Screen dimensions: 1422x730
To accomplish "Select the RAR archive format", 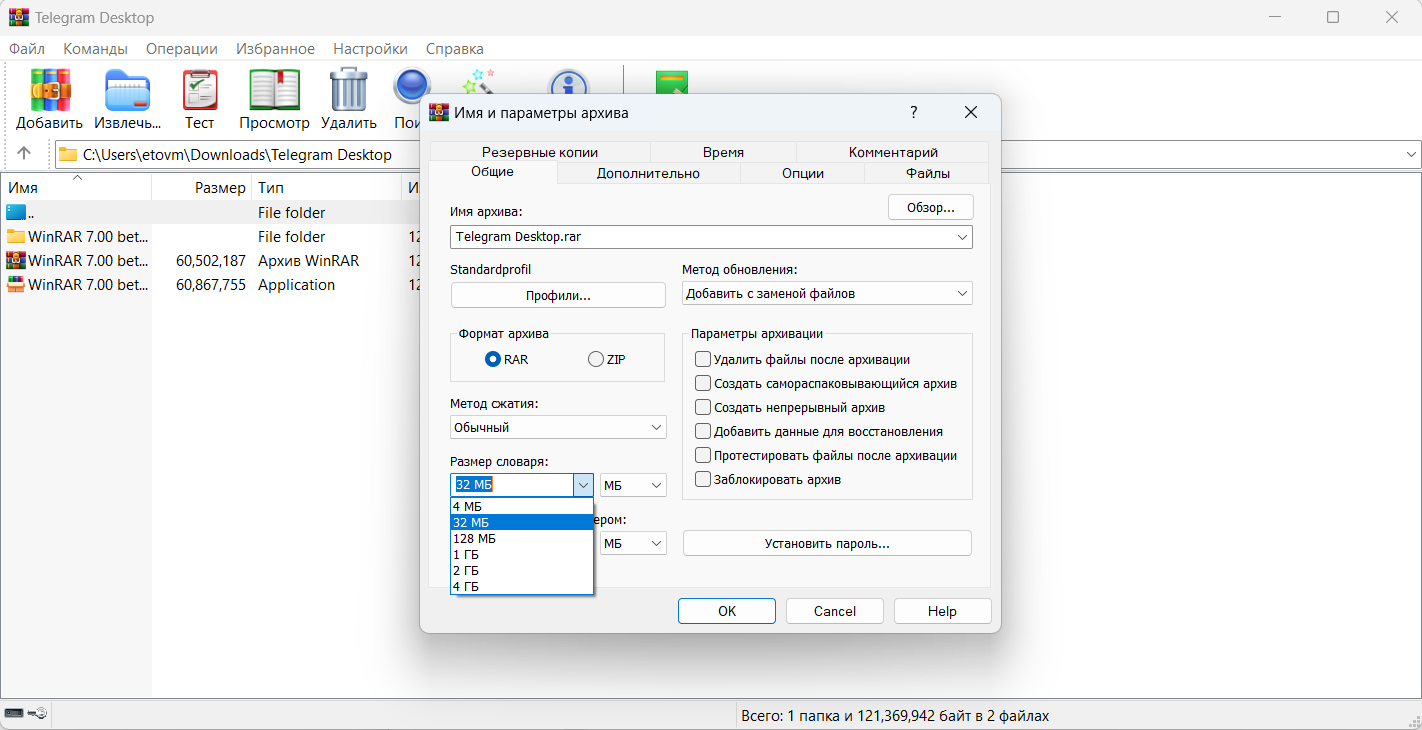I will point(493,359).
